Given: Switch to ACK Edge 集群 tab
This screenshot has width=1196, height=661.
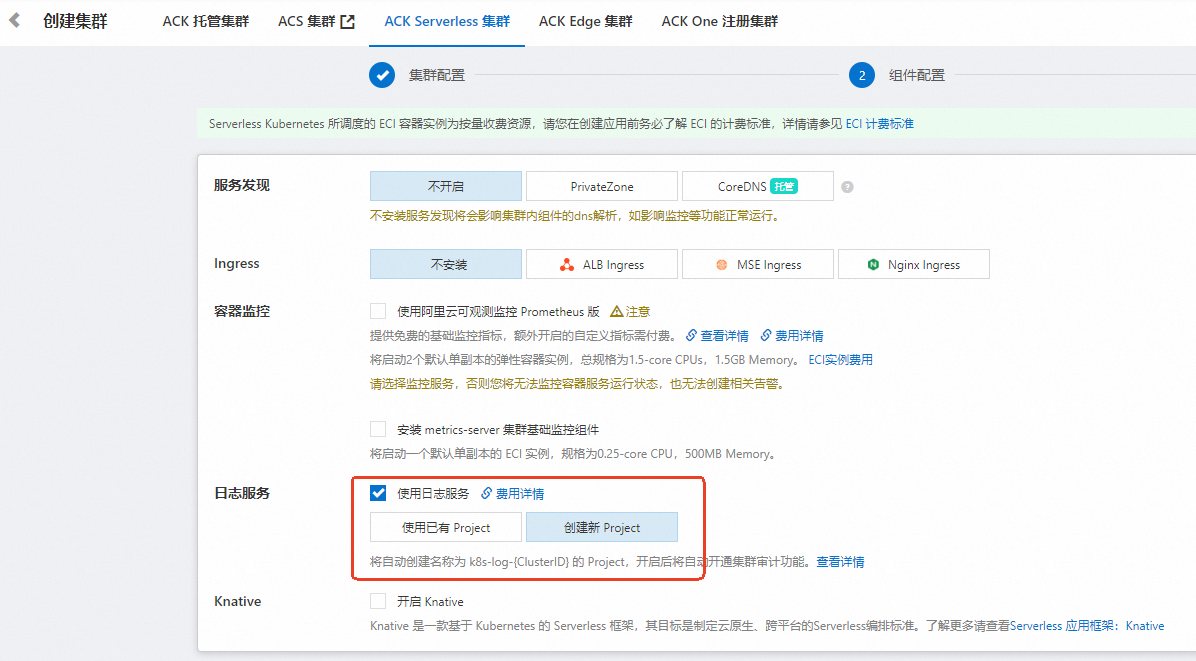Looking at the screenshot, I should click(586, 21).
